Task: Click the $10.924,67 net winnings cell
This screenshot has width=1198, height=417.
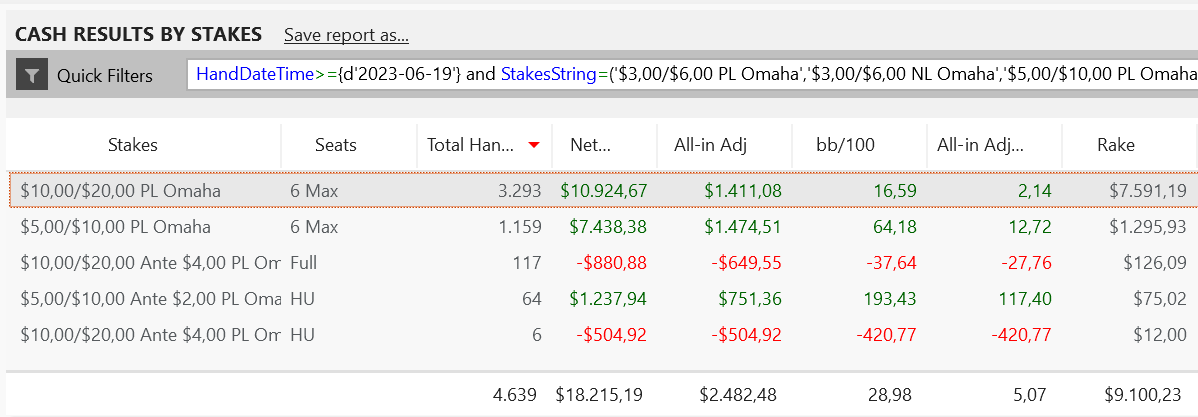Action: click(x=604, y=191)
